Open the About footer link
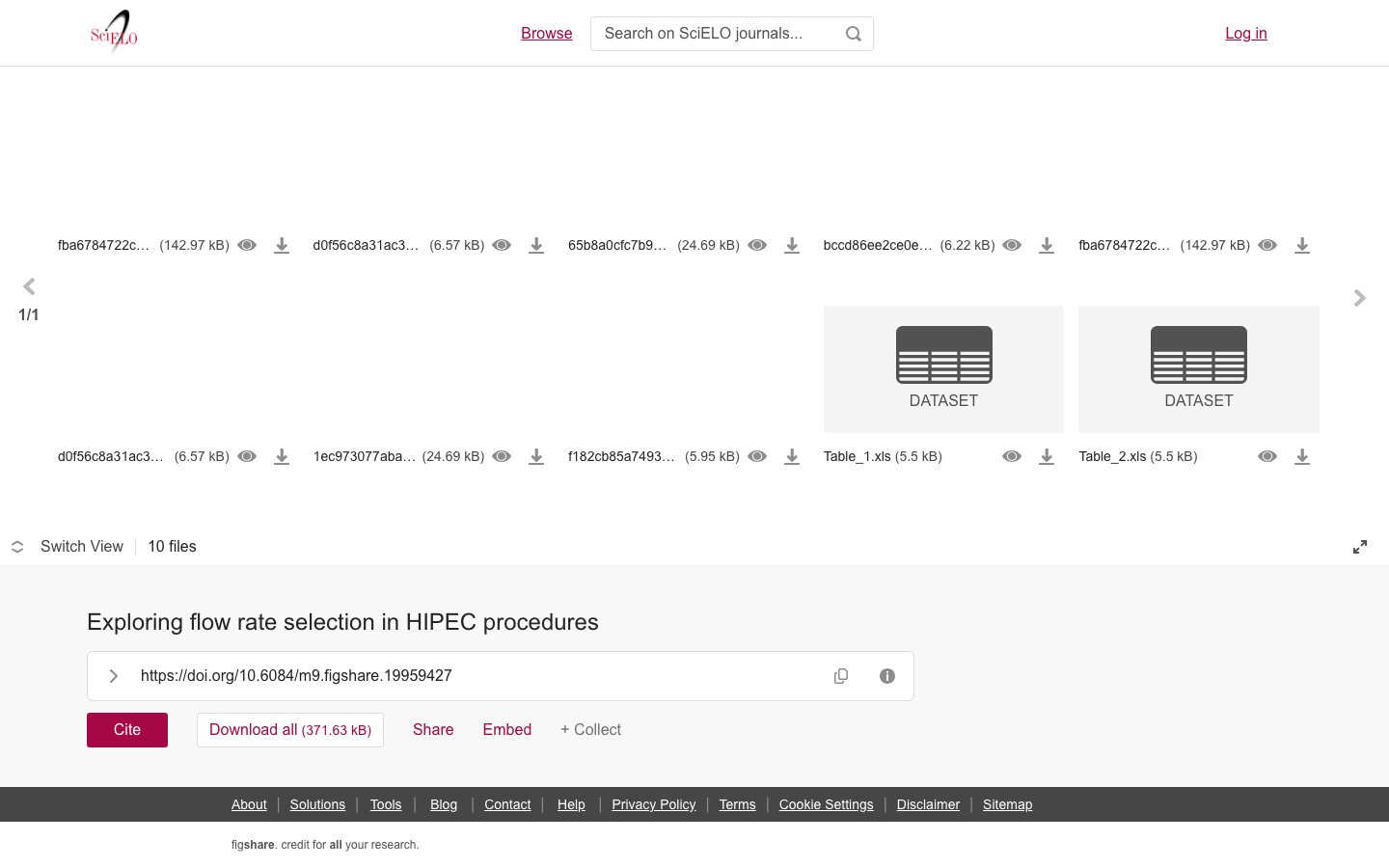The height and width of the screenshot is (868, 1389). 249,804
